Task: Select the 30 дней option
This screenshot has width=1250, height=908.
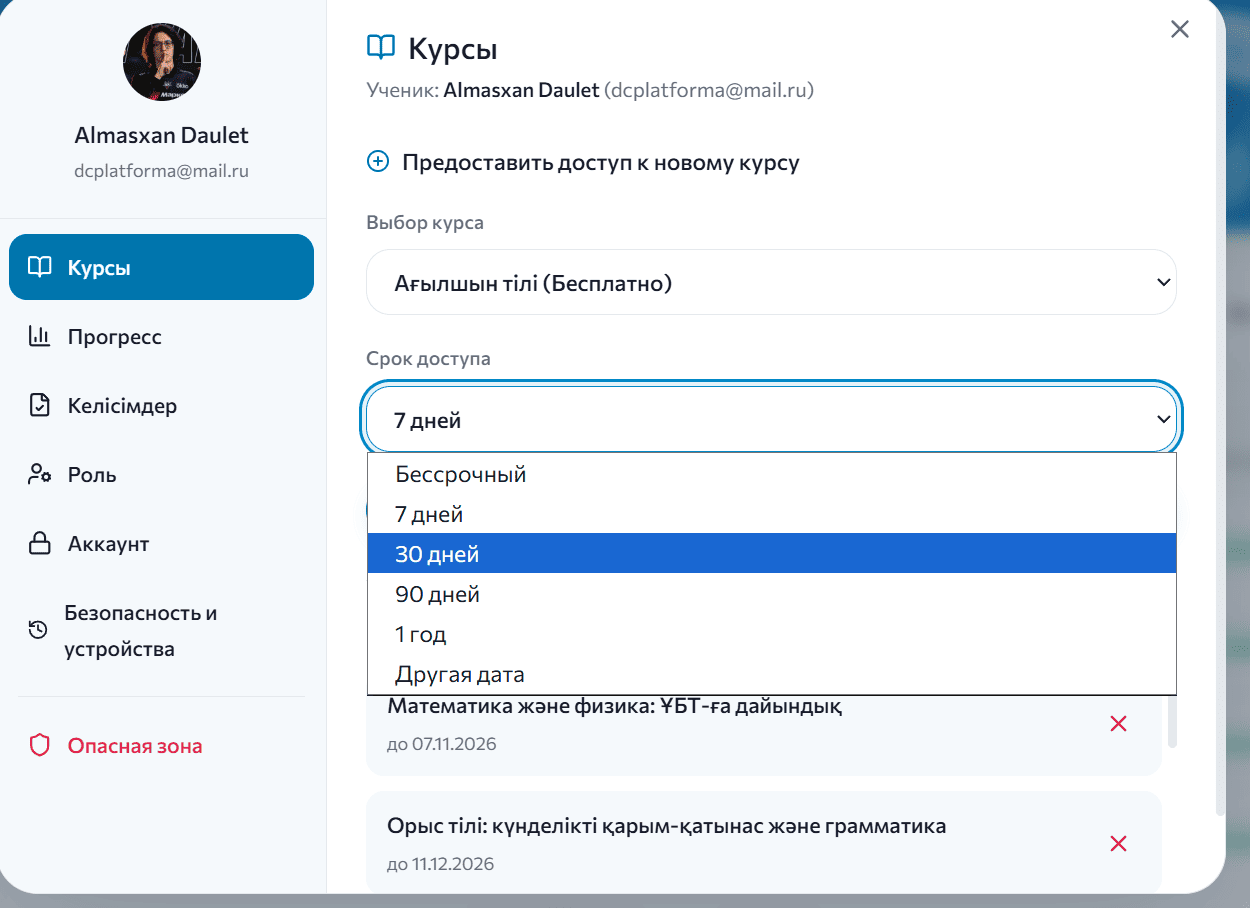Action: coord(771,554)
